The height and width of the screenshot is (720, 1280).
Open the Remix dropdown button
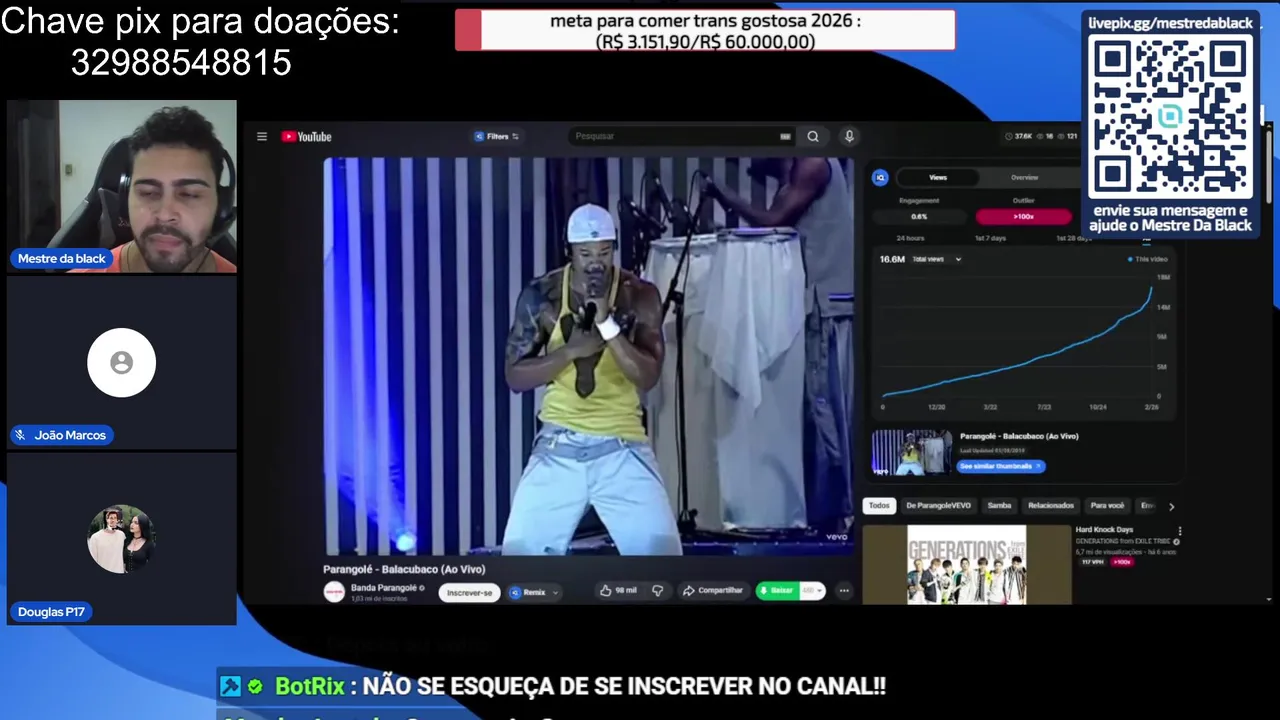point(533,592)
